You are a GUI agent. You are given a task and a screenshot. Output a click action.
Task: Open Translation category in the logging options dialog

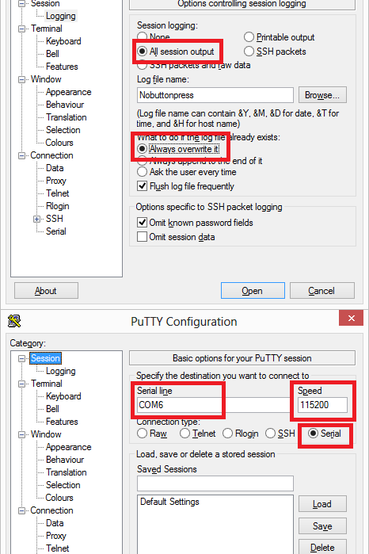point(66,117)
